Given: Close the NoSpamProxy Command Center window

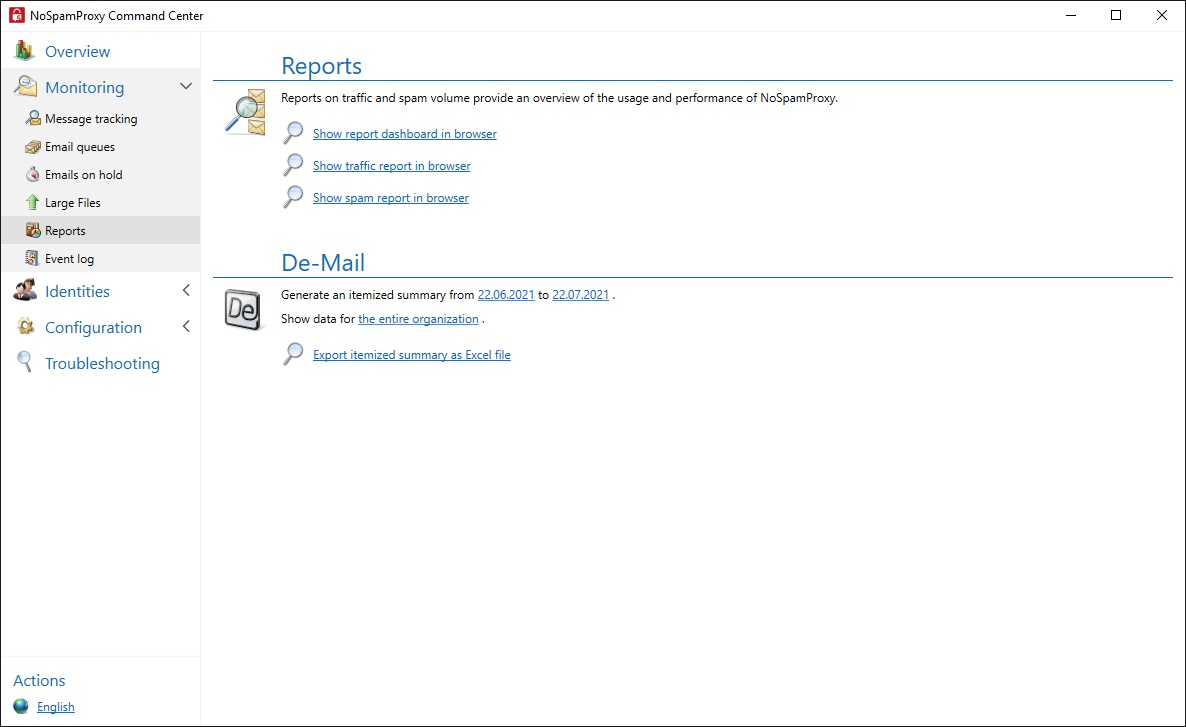Looking at the screenshot, I should pos(1162,15).
